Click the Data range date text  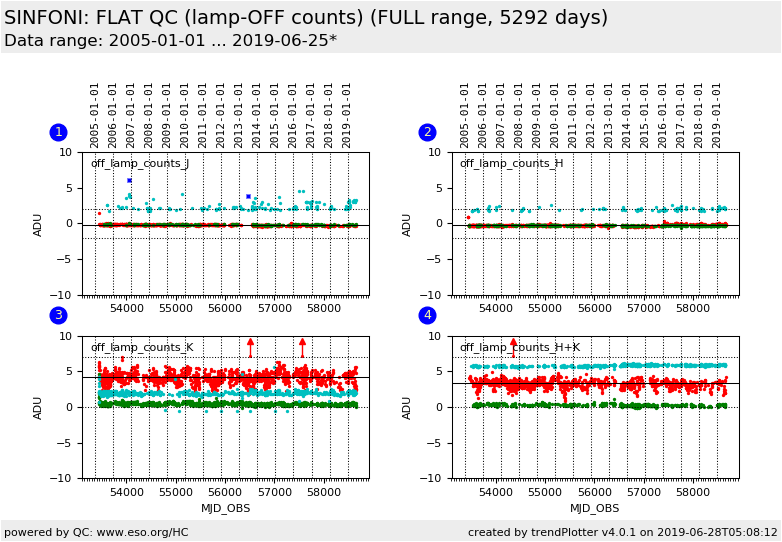(x=170, y=41)
